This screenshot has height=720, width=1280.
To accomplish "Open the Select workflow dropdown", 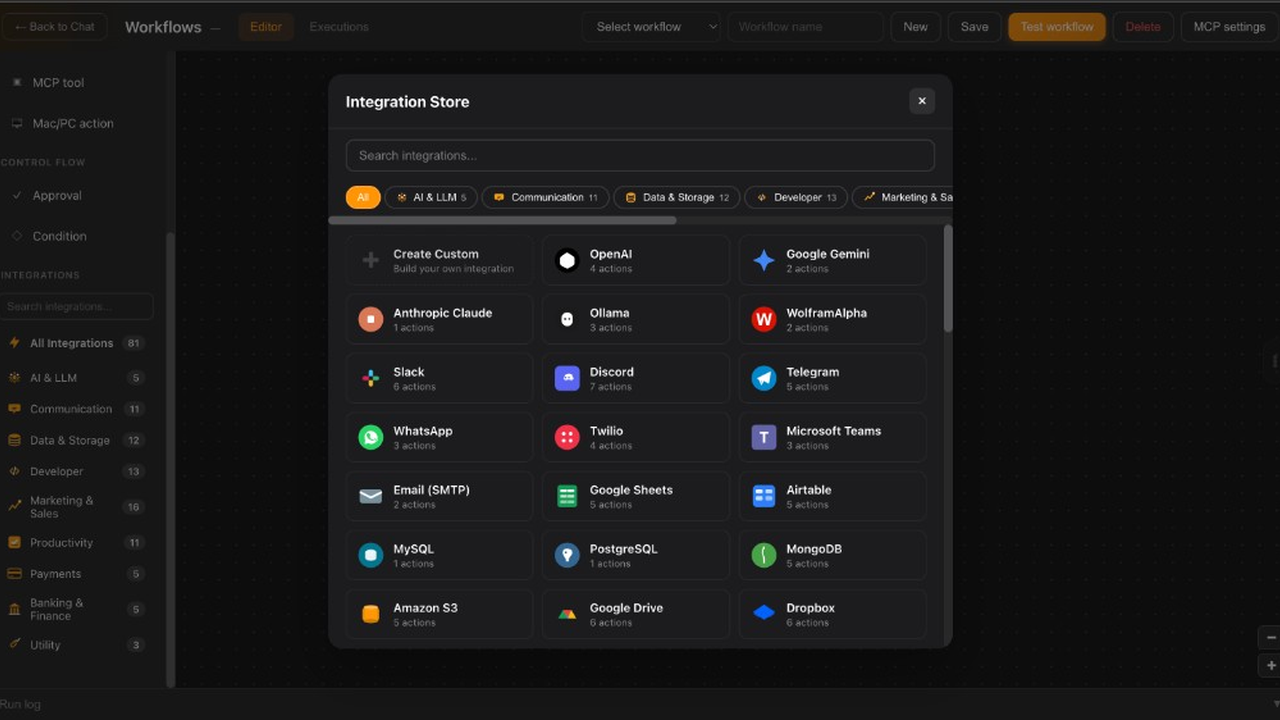I will coord(653,27).
